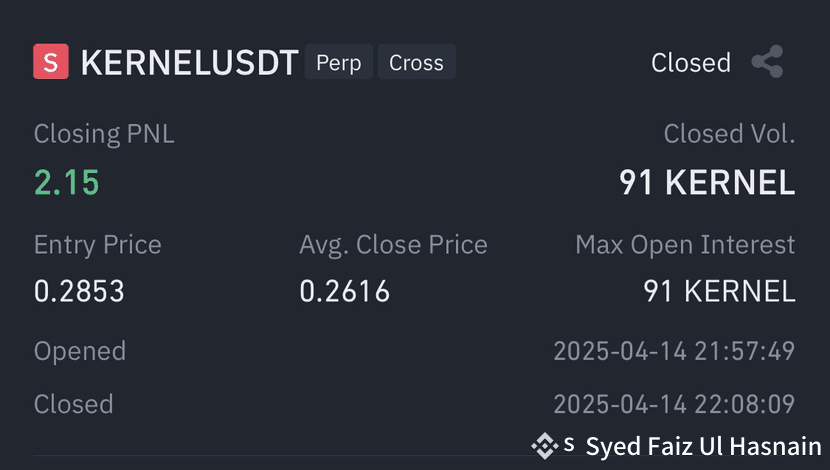Click the 91 KERNEL max open interest value
The height and width of the screenshot is (470, 830).
coord(719,291)
